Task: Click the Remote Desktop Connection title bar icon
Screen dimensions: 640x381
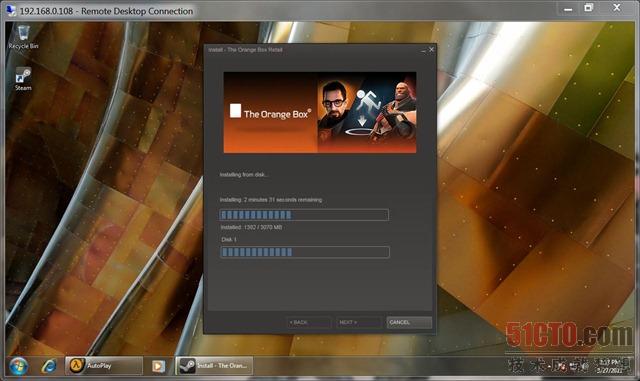Action: pos(11,10)
